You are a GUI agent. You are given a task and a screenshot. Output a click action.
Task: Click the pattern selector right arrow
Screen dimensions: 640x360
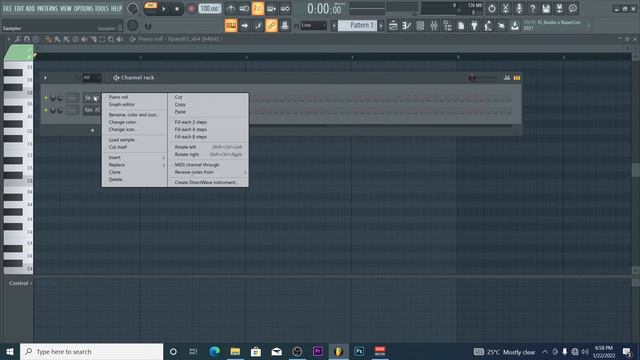point(381,26)
